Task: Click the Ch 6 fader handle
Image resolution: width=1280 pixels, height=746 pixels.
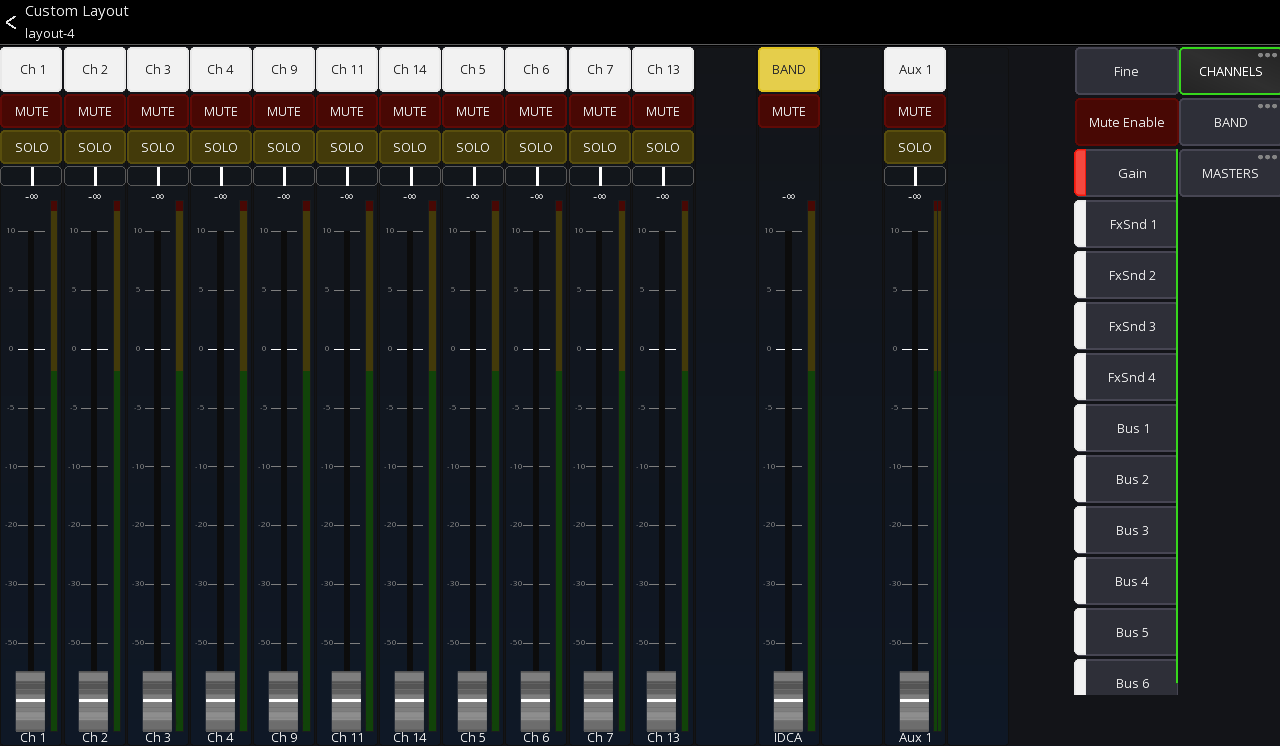Action: click(x=535, y=701)
